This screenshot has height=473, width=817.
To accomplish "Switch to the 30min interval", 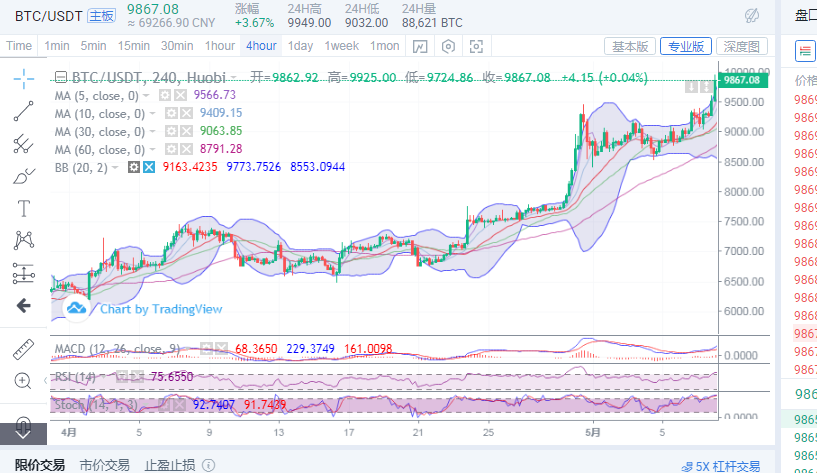I will [x=177, y=46].
